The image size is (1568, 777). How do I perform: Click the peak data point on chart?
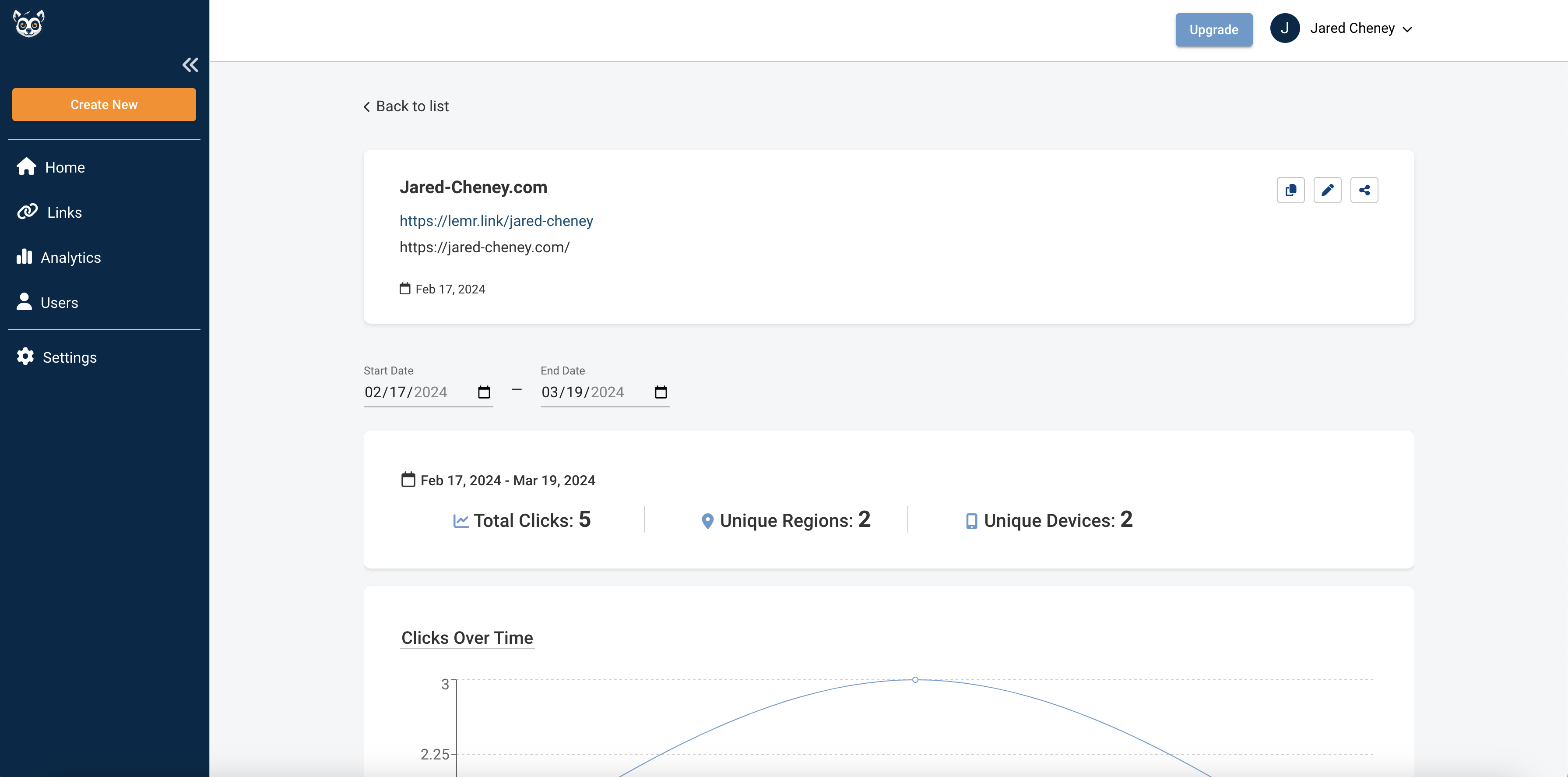point(915,680)
